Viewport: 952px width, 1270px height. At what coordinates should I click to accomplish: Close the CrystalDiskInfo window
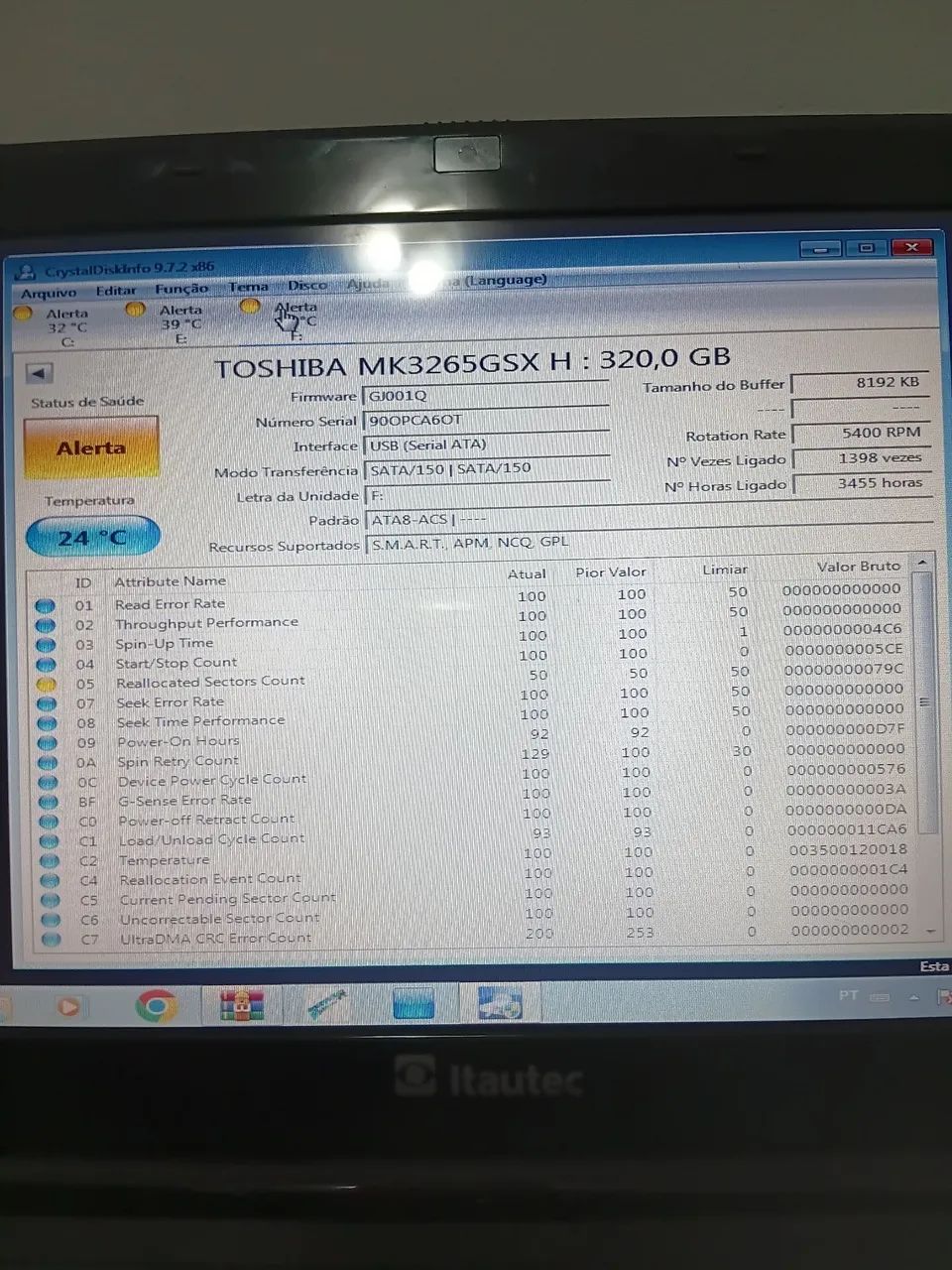tap(912, 246)
